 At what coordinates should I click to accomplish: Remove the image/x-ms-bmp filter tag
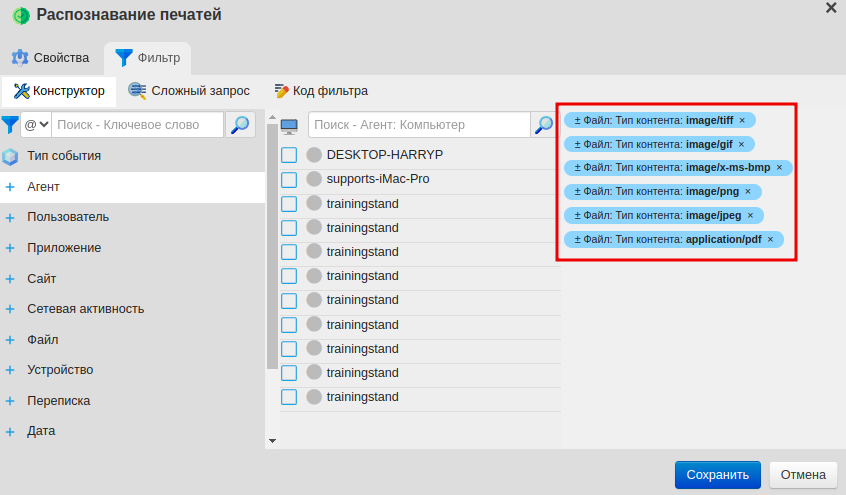[779, 168]
